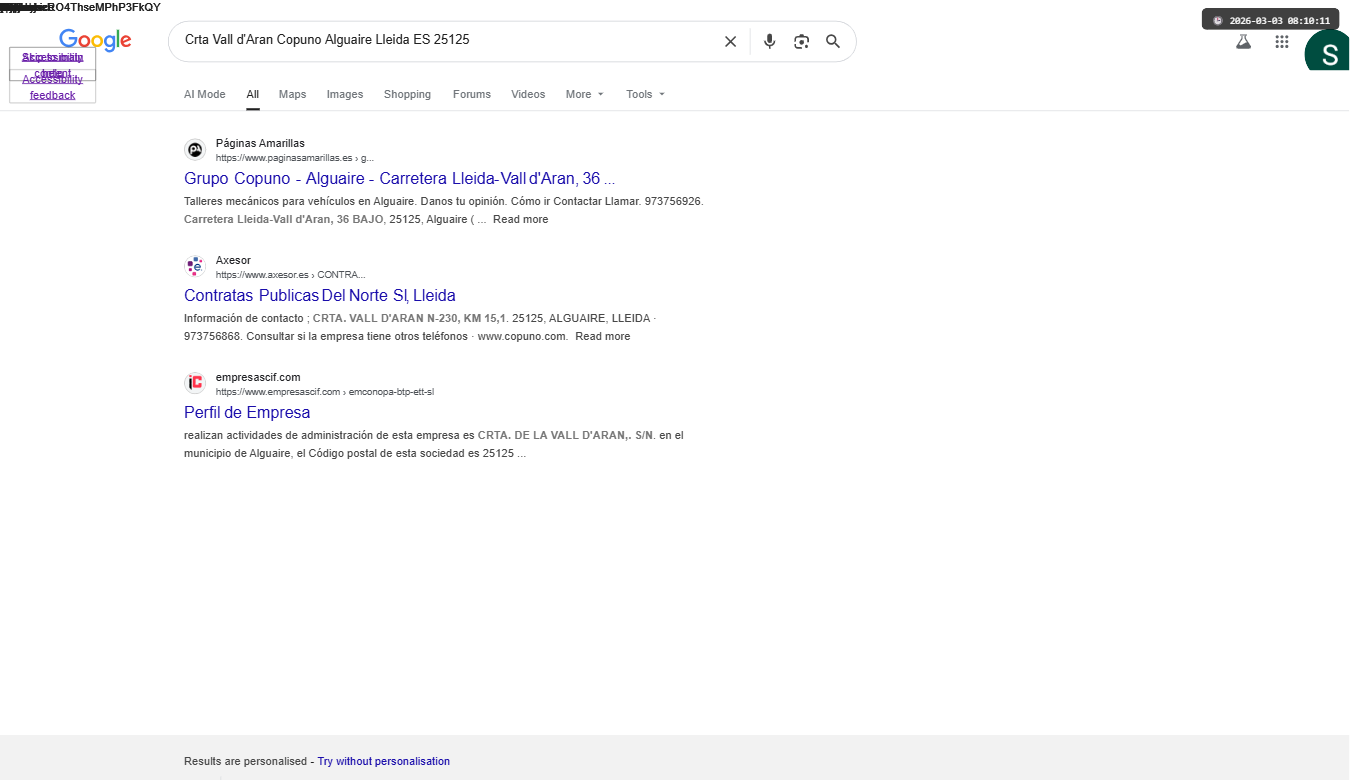The image size is (1367, 780).
Task: Click the Páginas Amarillas site name
Action: (260, 143)
